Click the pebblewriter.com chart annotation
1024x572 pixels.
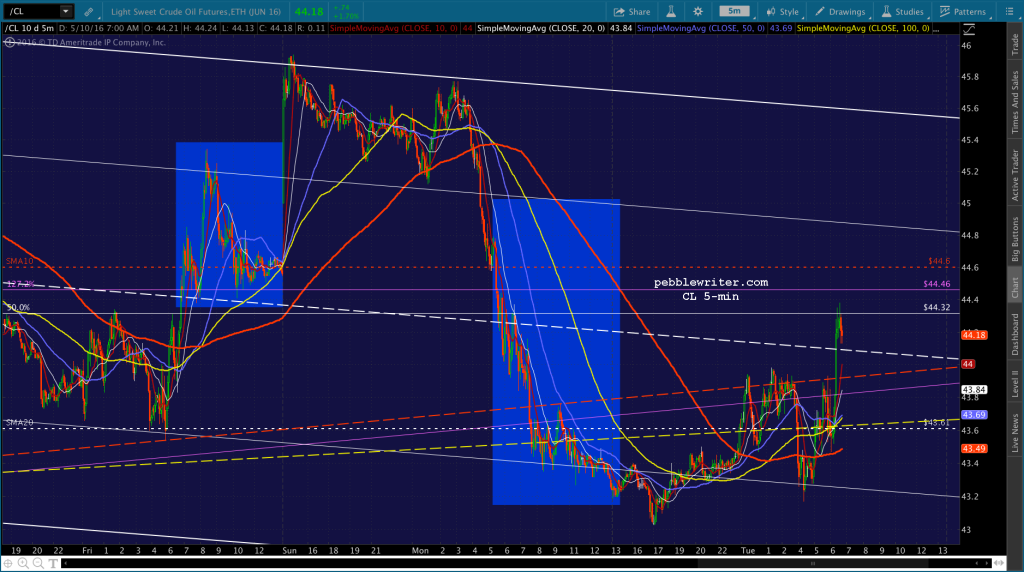(711, 283)
